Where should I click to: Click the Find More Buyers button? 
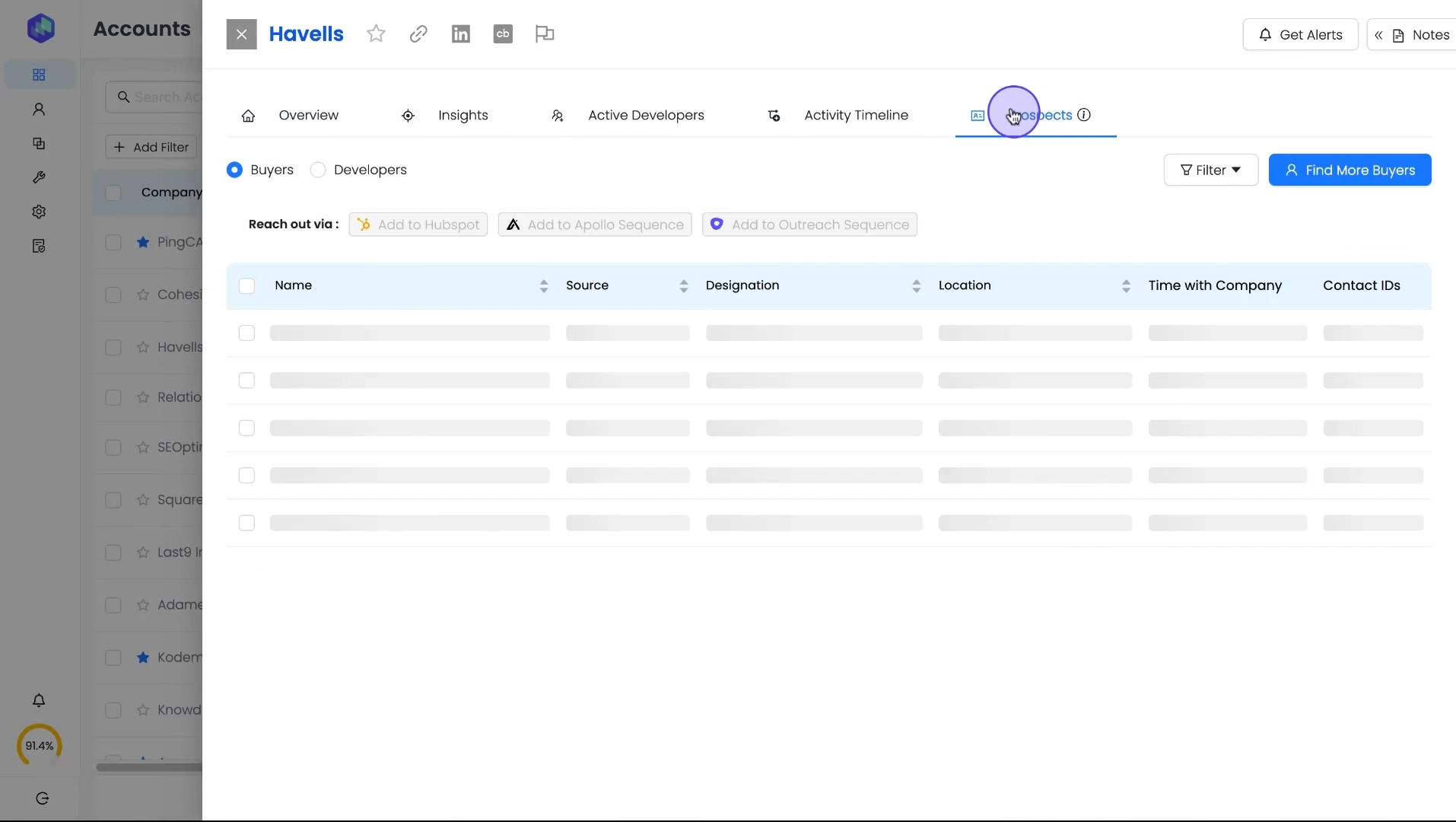point(1350,170)
